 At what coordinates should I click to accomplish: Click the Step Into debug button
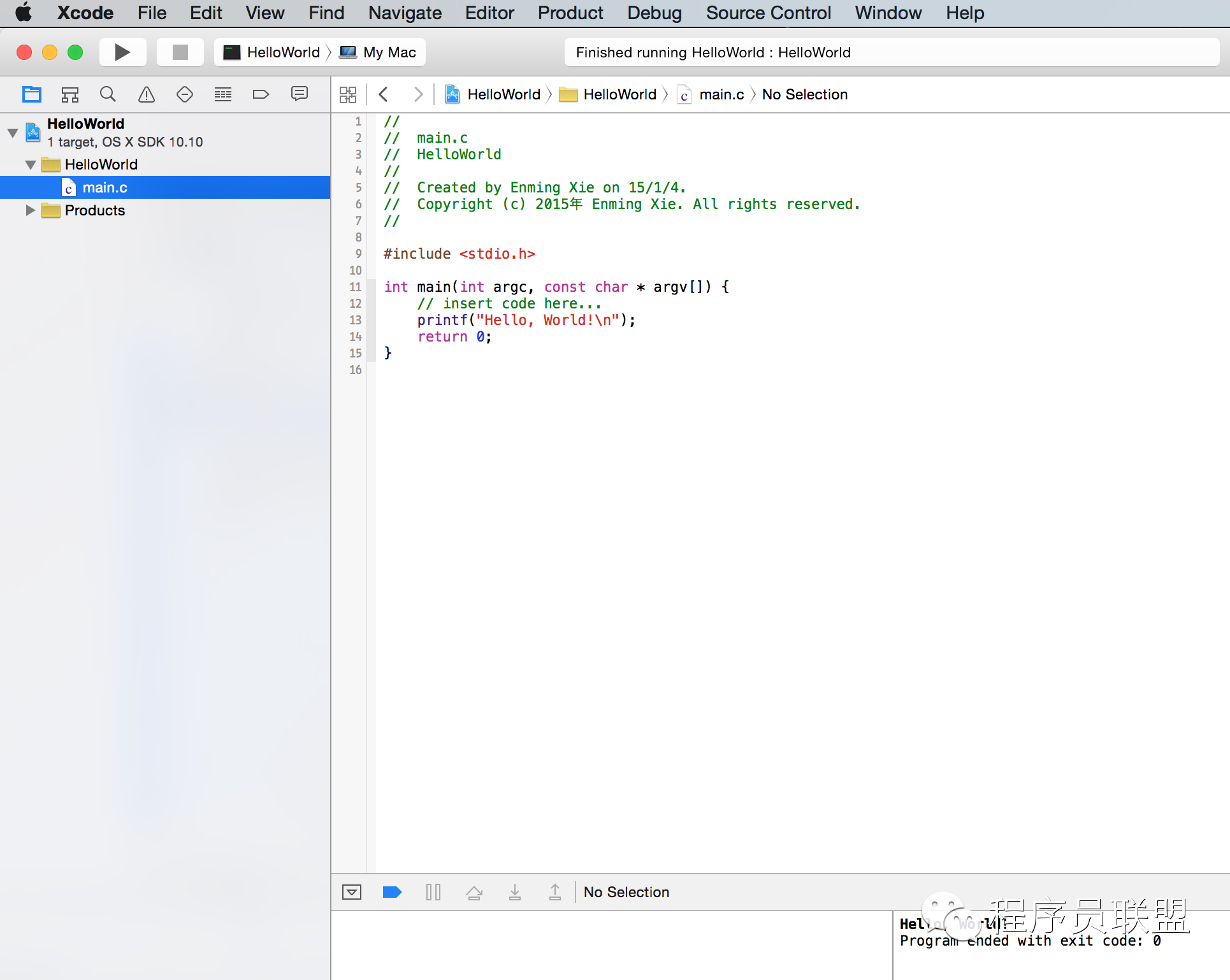tap(515, 892)
